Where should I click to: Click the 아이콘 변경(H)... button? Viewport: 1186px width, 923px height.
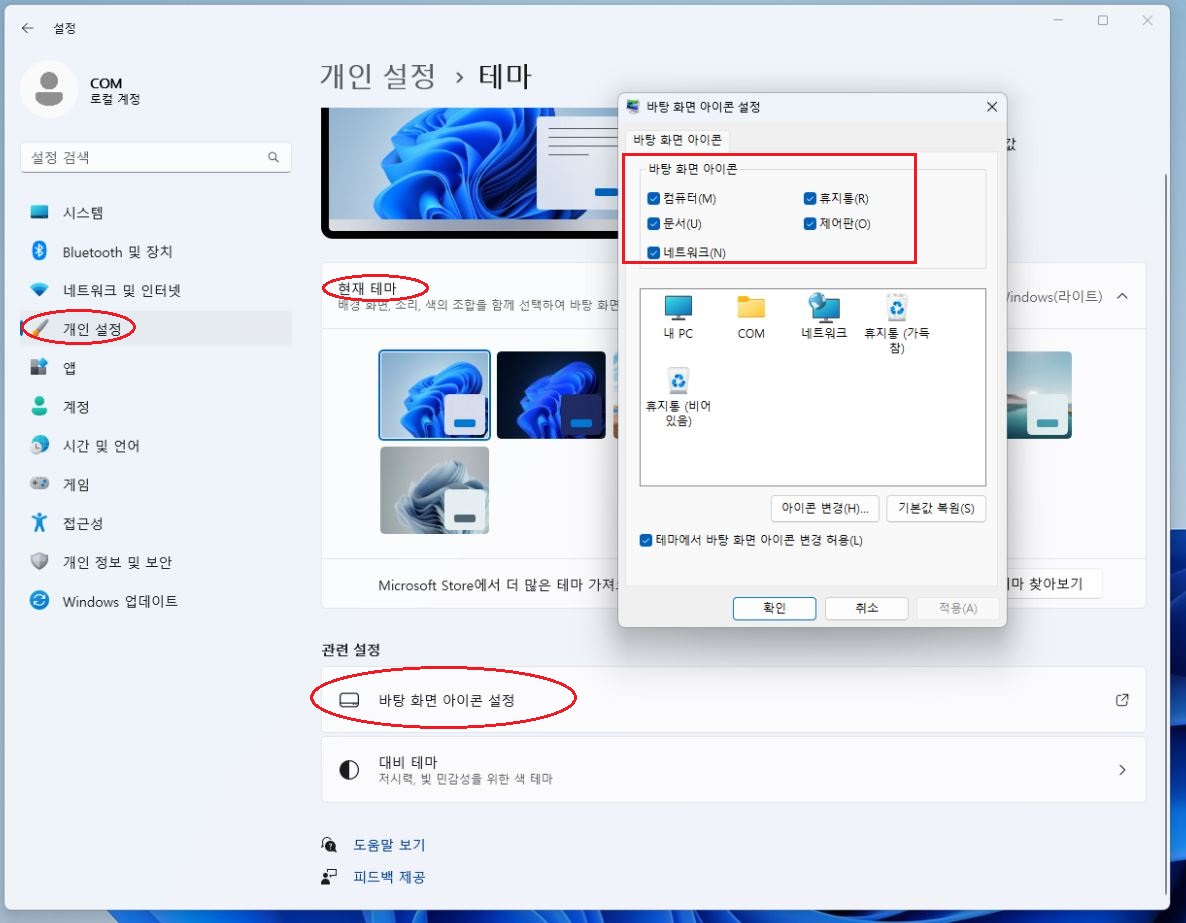[x=825, y=508]
